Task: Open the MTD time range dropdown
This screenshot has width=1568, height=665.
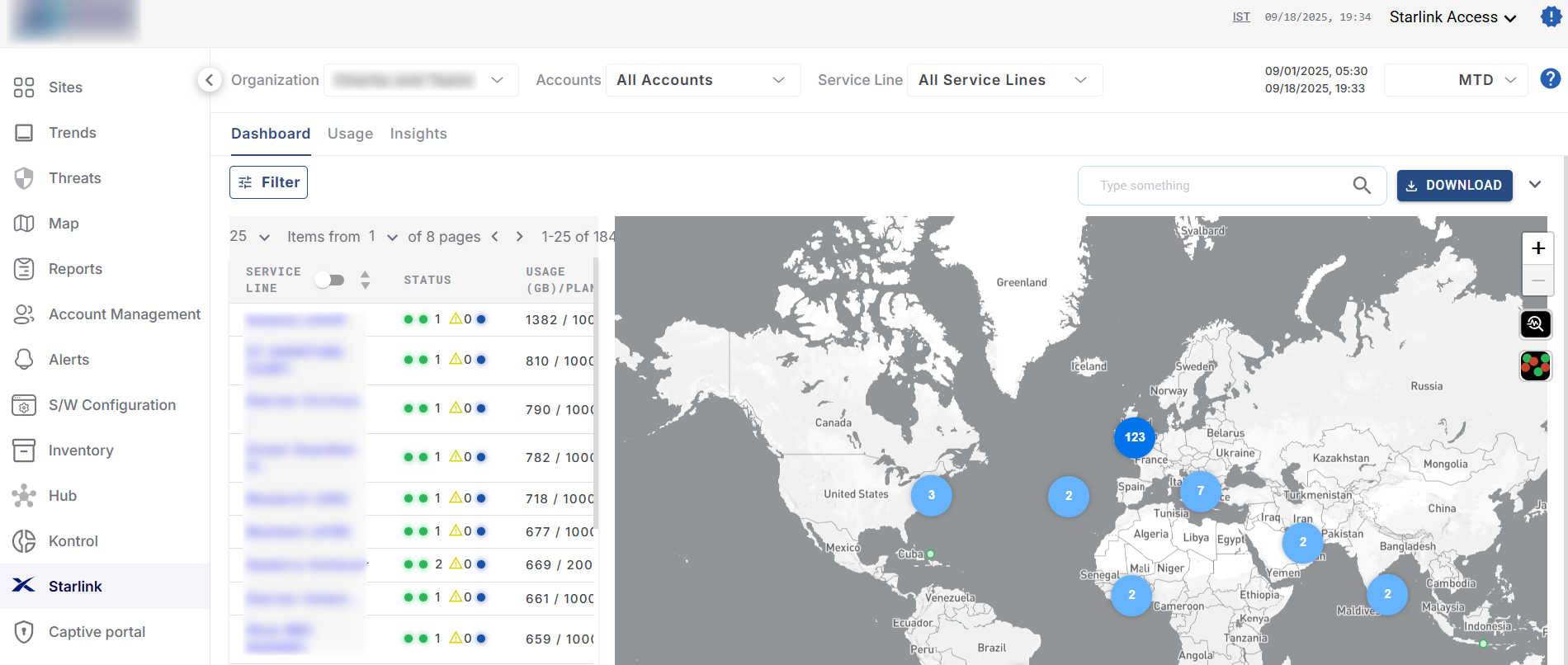Action: (x=1456, y=80)
